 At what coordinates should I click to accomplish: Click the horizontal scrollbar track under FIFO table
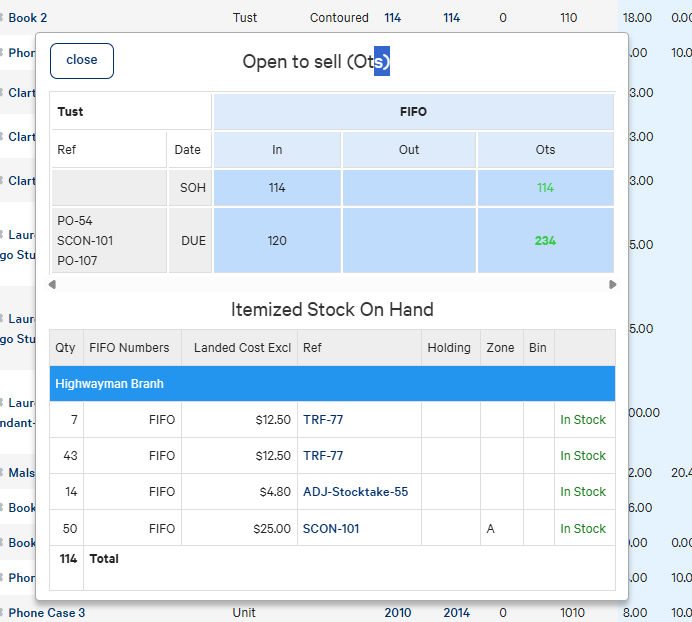332,284
